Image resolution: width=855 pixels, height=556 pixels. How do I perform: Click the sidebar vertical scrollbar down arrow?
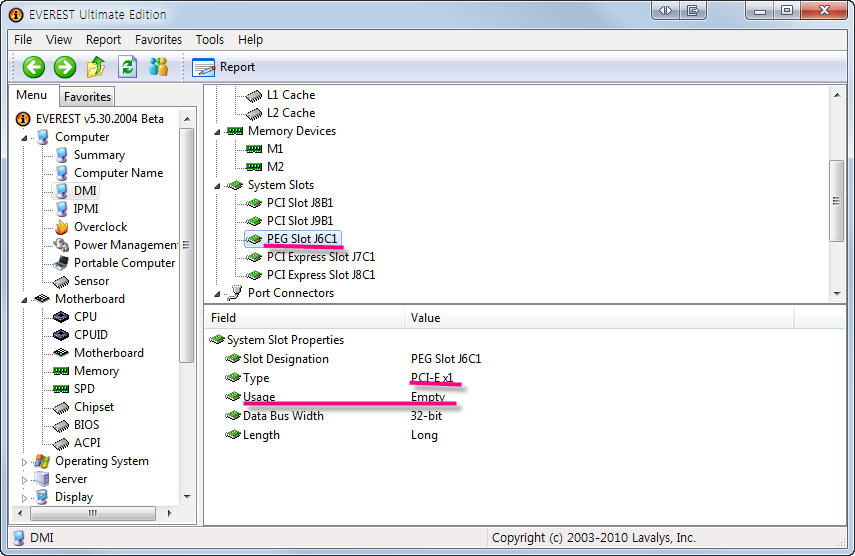tap(187, 497)
